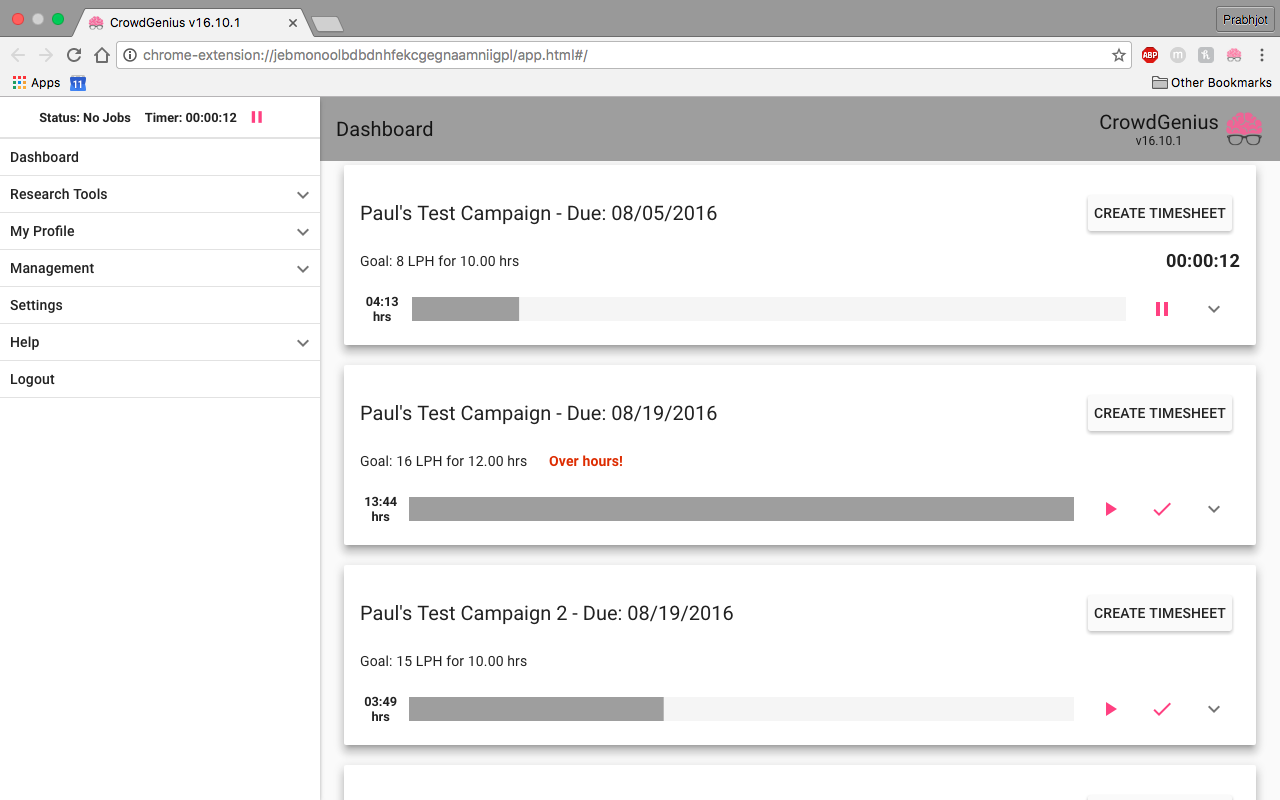This screenshot has height=800, width=1280.
Task: Click the Status: No Jobs label
Action: (x=85, y=117)
